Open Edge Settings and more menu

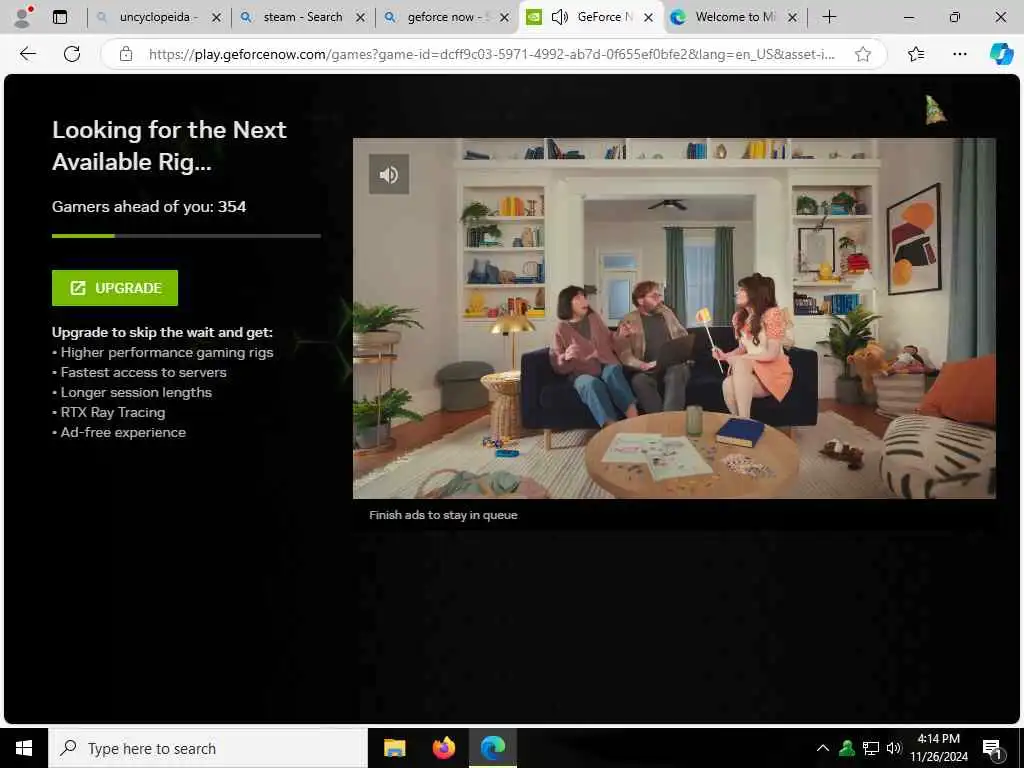pyautogui.click(x=959, y=54)
